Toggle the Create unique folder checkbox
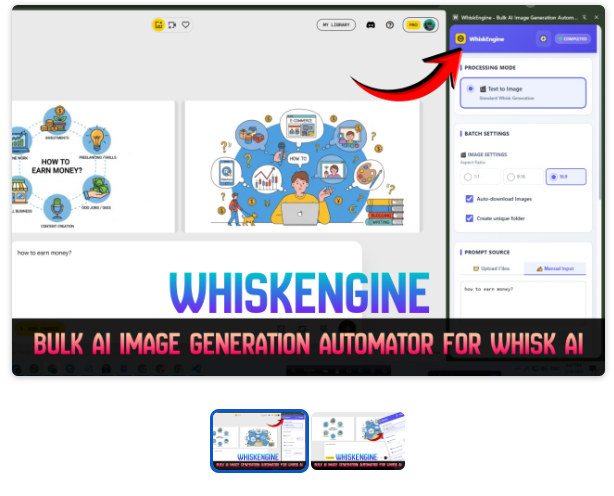 coord(469,218)
